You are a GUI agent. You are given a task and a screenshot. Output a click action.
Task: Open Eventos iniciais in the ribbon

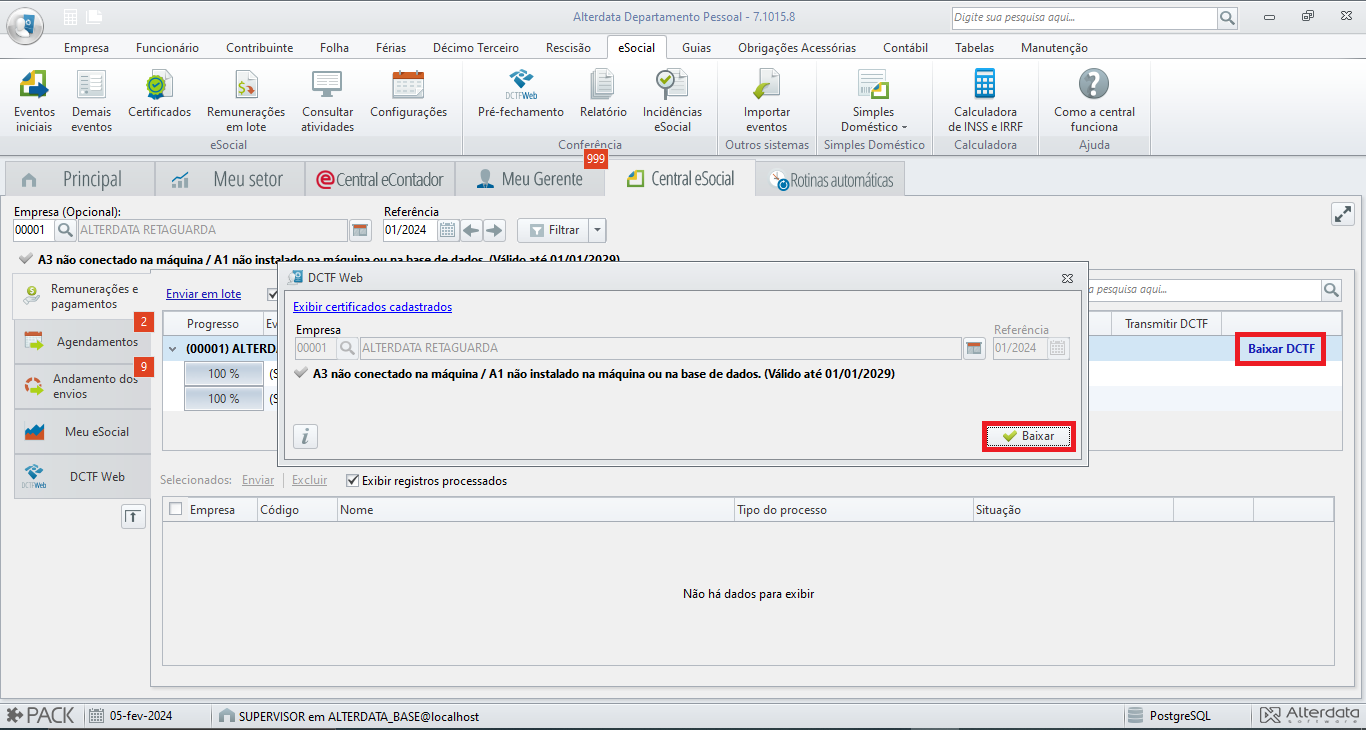34,101
